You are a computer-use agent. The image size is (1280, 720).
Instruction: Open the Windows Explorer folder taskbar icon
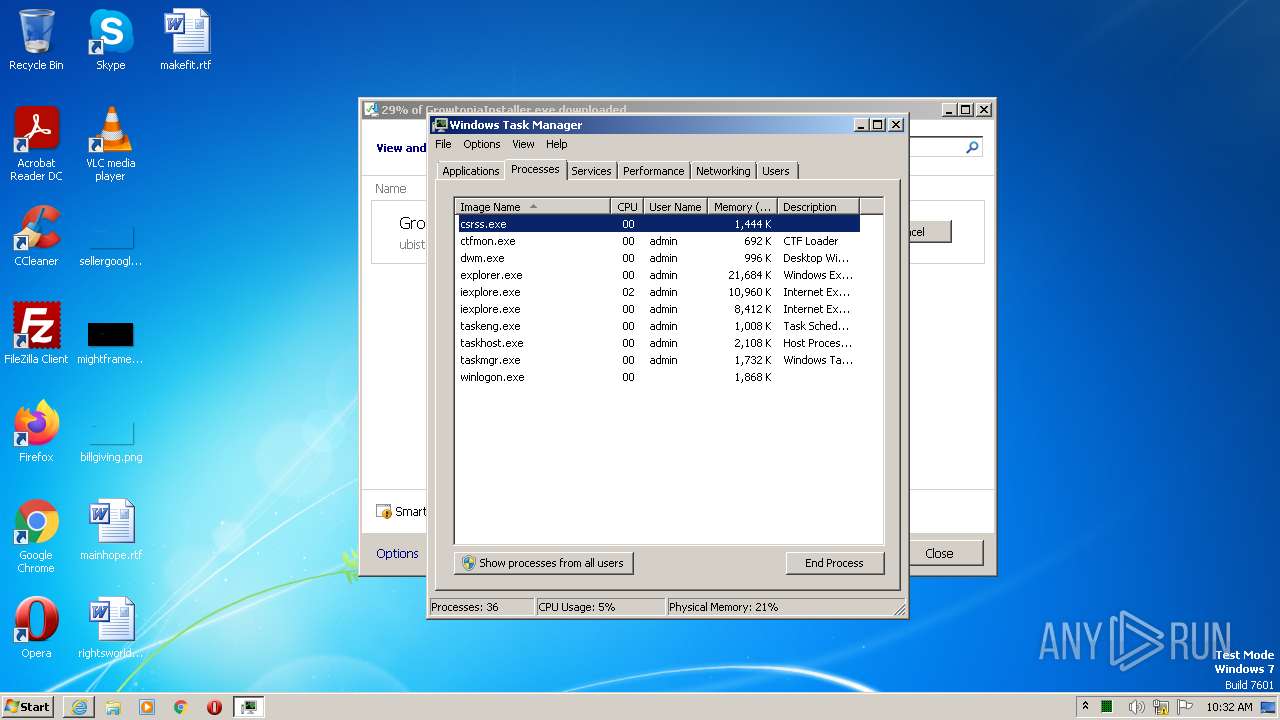(113, 707)
